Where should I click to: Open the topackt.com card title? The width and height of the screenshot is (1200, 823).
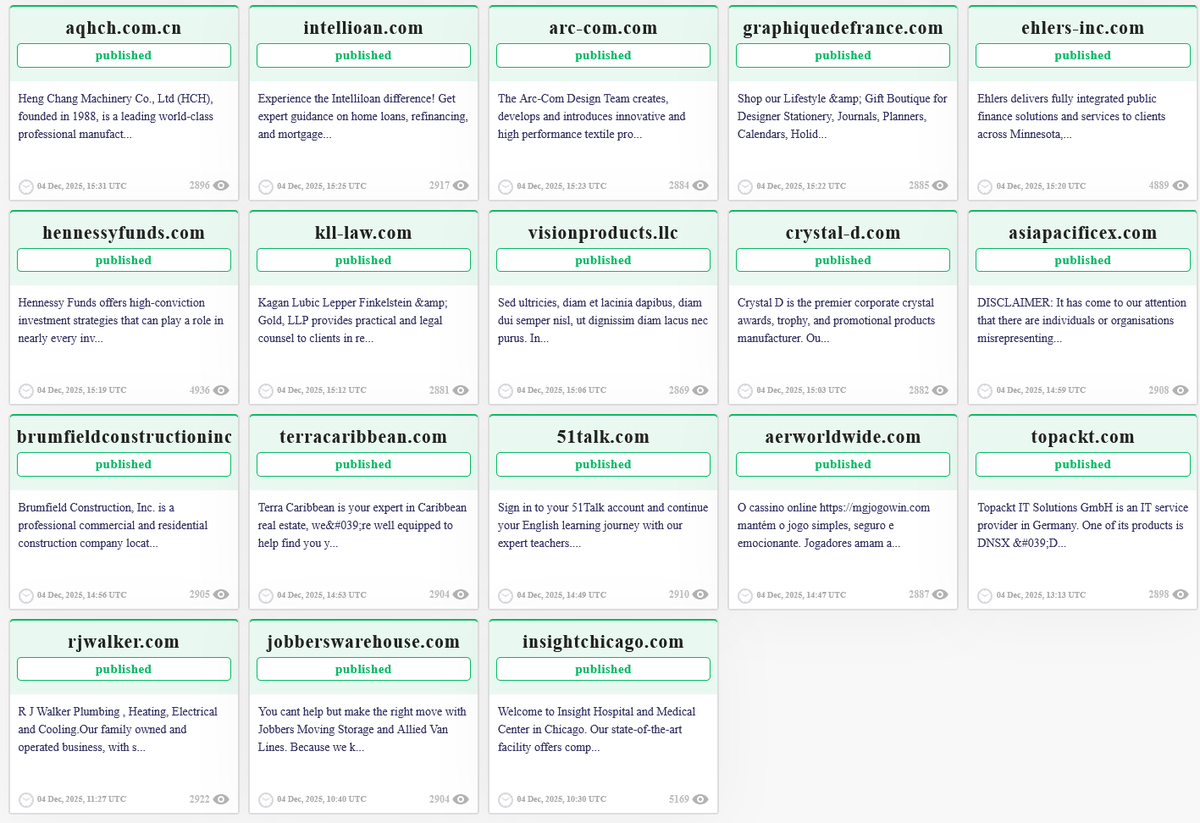pyautogui.click(x=1083, y=437)
